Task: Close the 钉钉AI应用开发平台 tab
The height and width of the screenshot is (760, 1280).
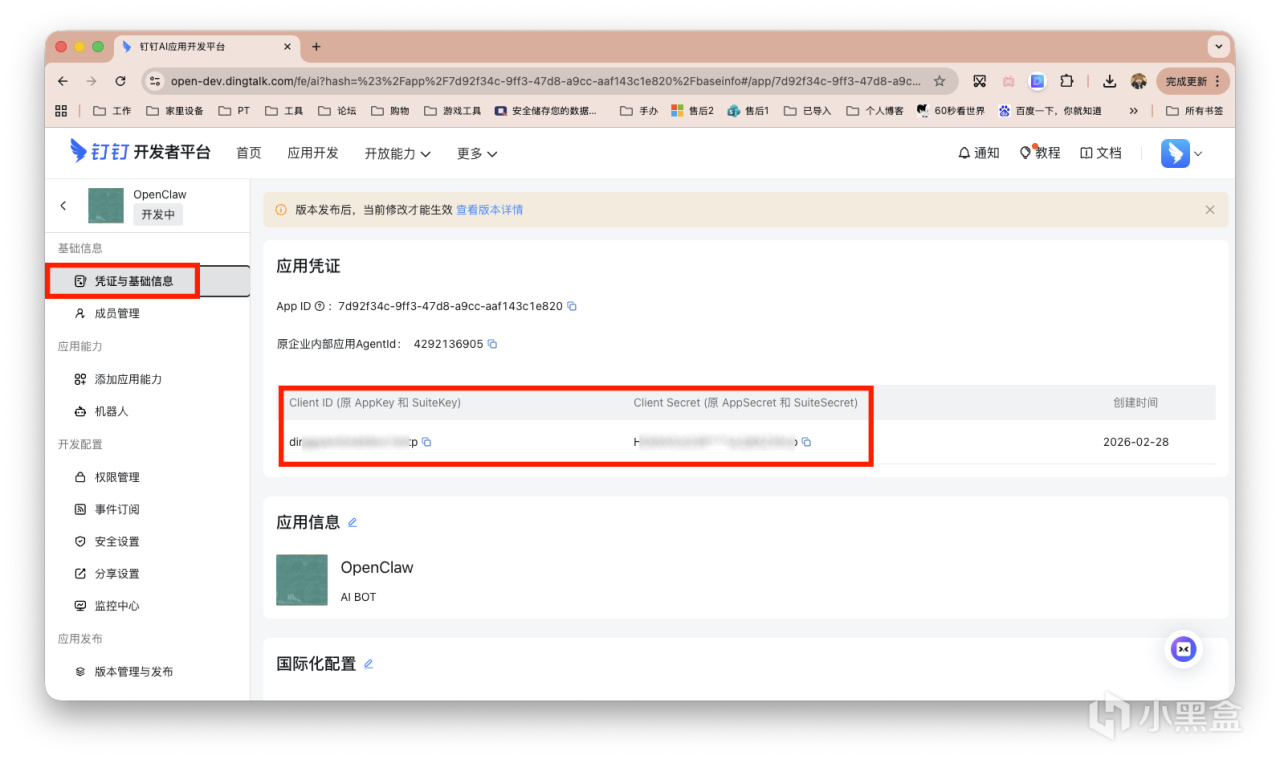Action: (x=288, y=47)
